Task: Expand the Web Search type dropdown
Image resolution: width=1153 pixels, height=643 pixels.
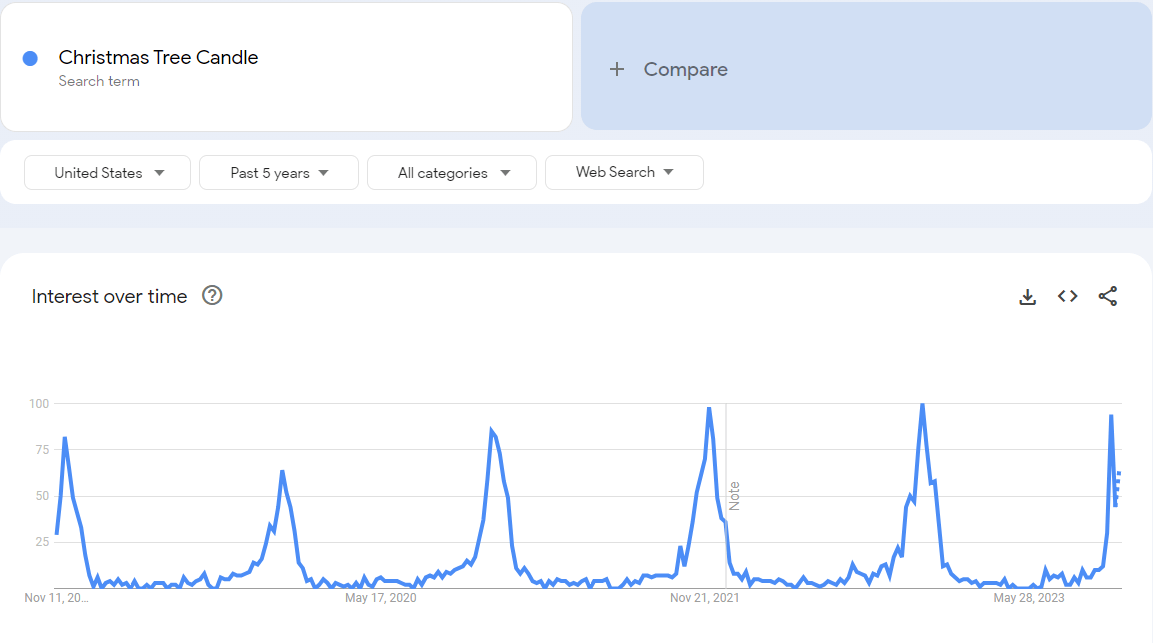Action: coord(624,172)
